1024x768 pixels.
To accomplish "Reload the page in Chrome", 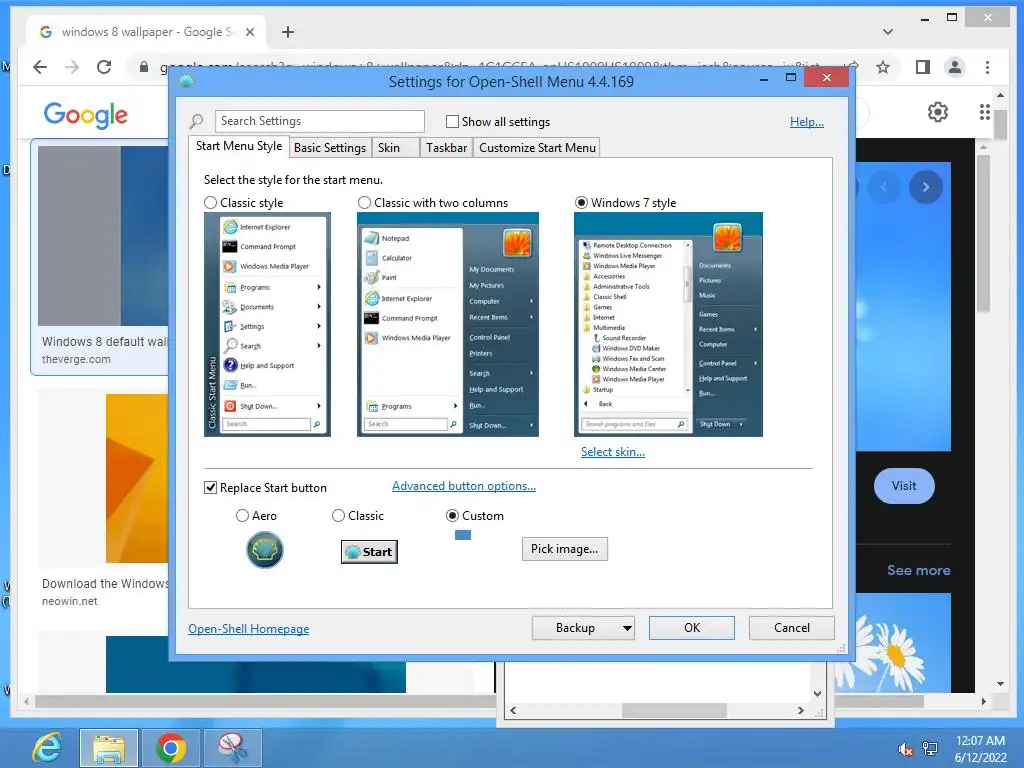I will pyautogui.click(x=104, y=67).
